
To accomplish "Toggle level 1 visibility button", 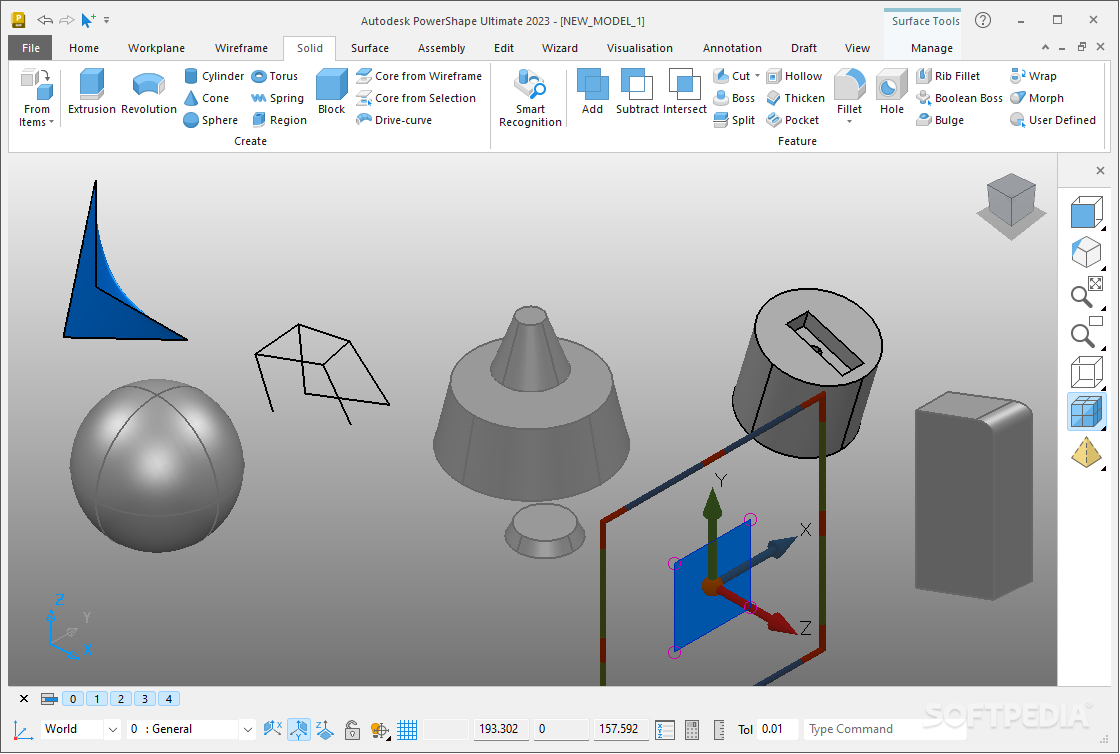I will [x=97, y=699].
